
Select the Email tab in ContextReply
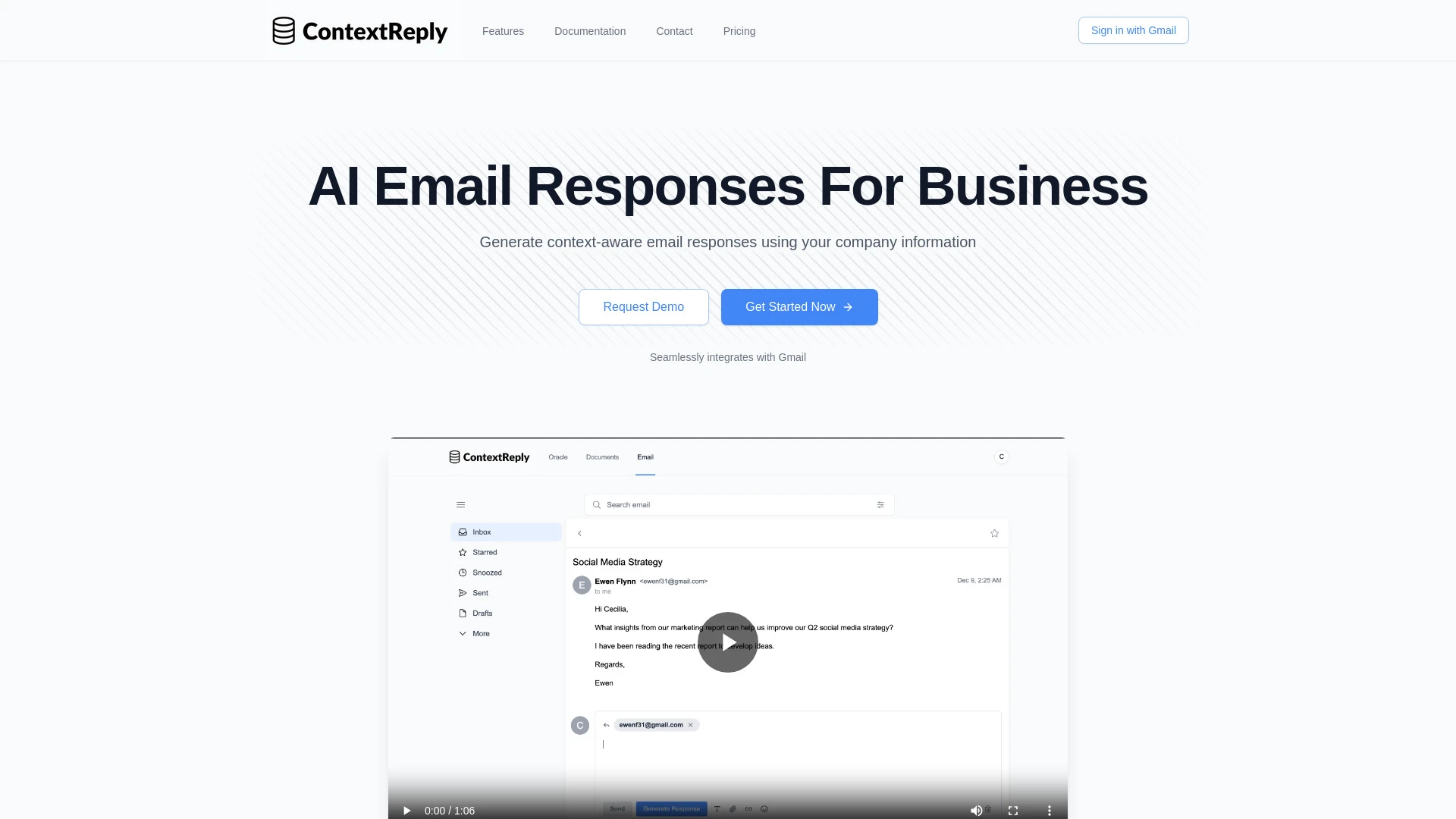(645, 457)
